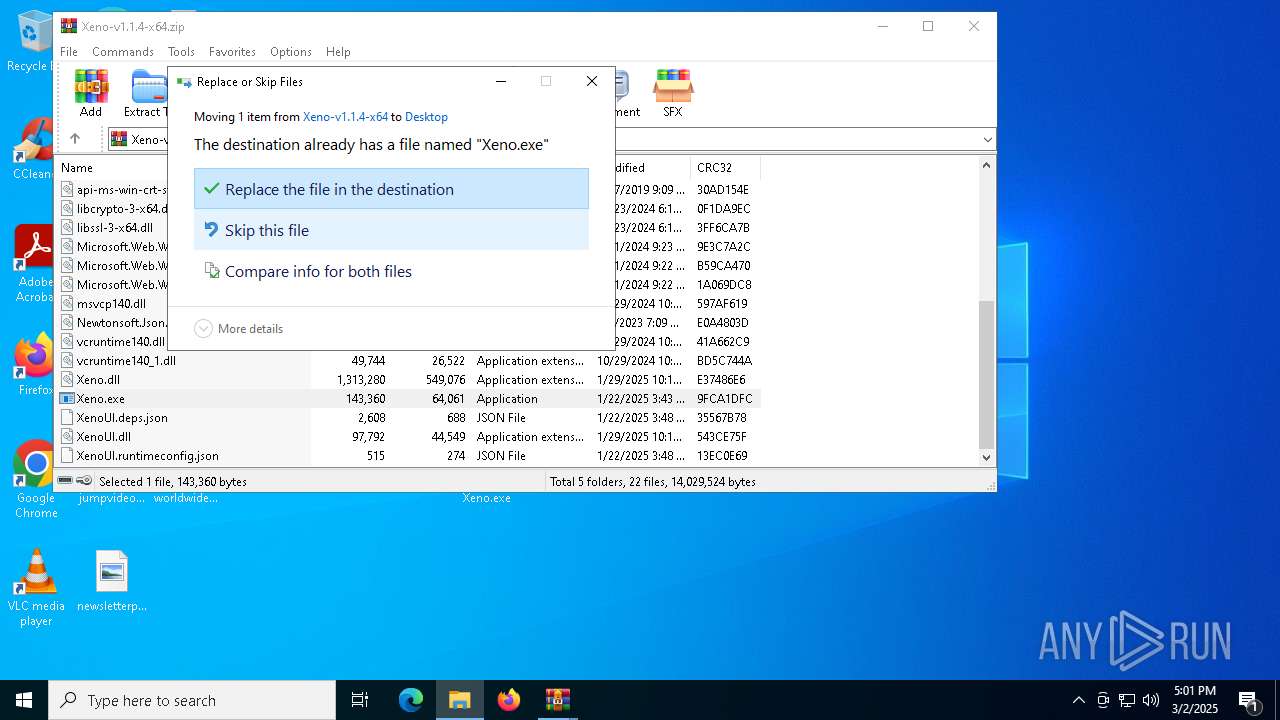Click scroll down arrow of file list

(987, 457)
